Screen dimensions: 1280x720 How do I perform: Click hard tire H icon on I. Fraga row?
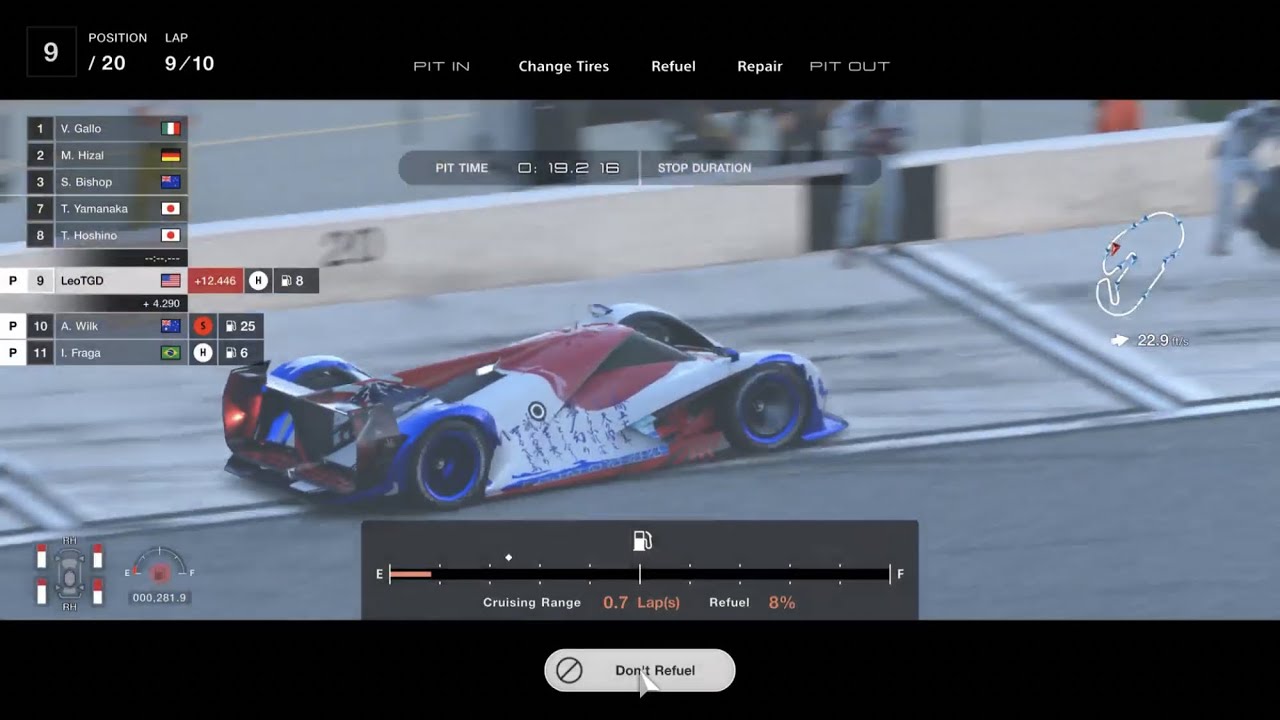[x=203, y=353]
